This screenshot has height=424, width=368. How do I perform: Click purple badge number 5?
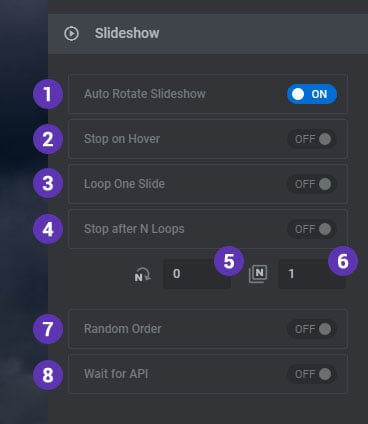pyautogui.click(x=229, y=261)
